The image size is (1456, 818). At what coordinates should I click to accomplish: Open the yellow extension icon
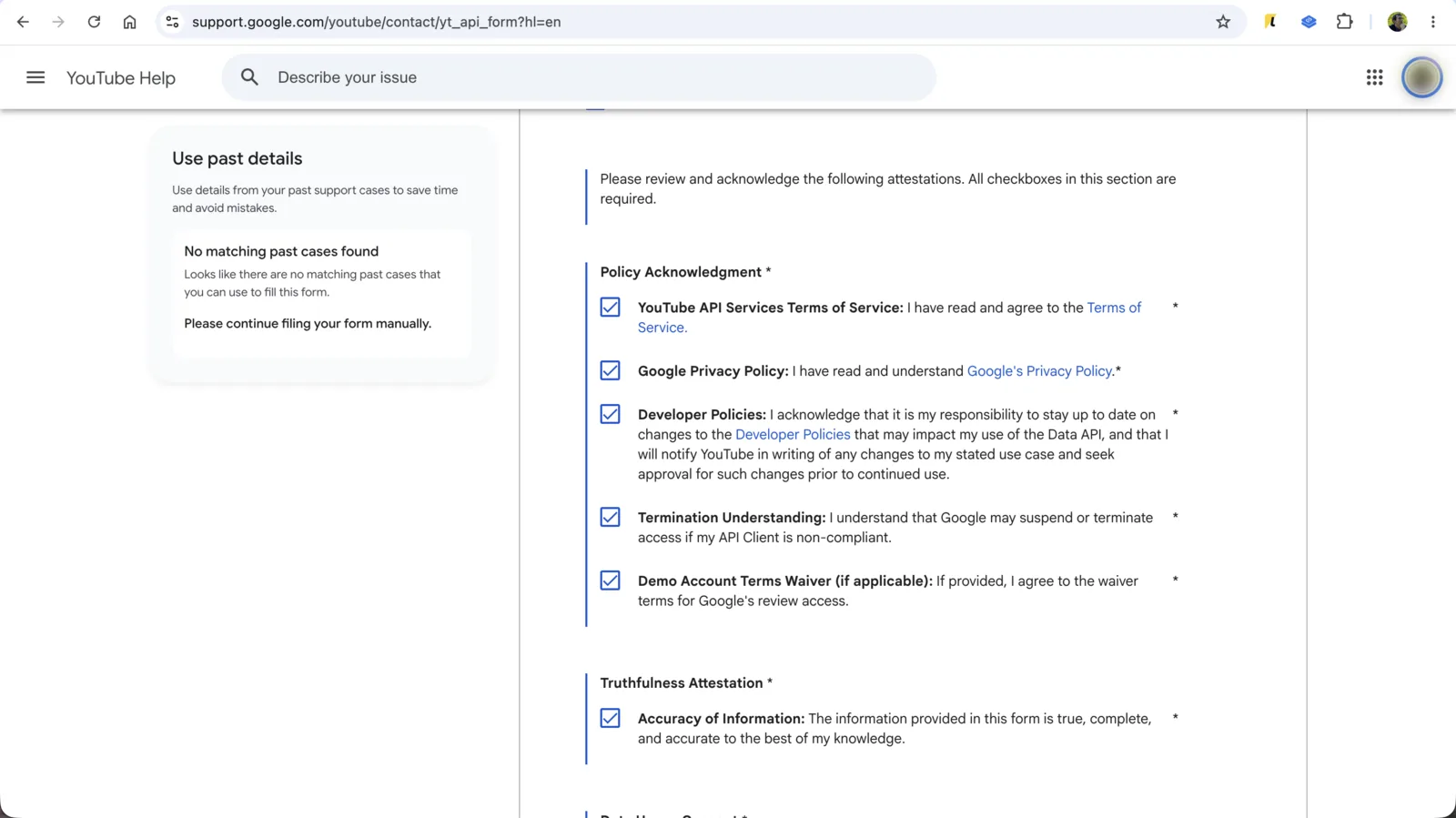1270,22
